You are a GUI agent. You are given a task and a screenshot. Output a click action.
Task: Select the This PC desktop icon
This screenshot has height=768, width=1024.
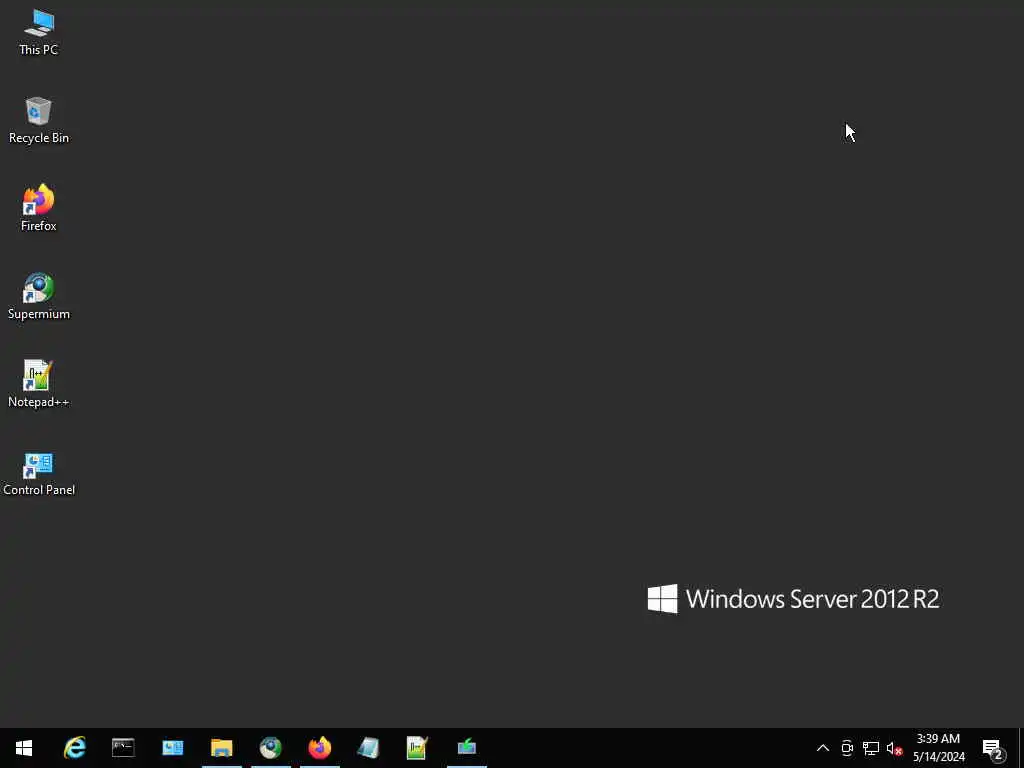(x=39, y=33)
